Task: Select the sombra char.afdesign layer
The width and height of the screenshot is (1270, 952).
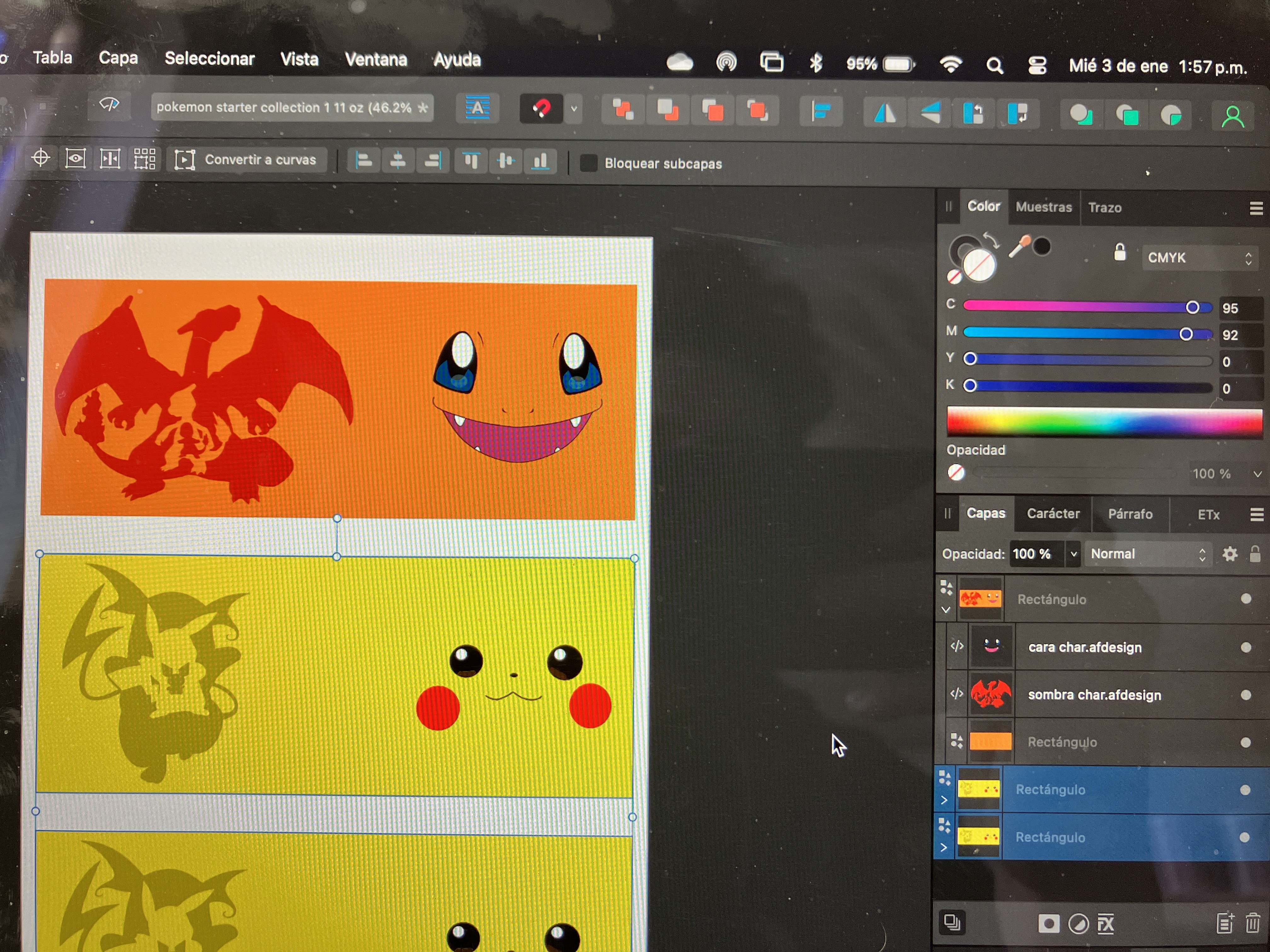Action: pos(1107,694)
